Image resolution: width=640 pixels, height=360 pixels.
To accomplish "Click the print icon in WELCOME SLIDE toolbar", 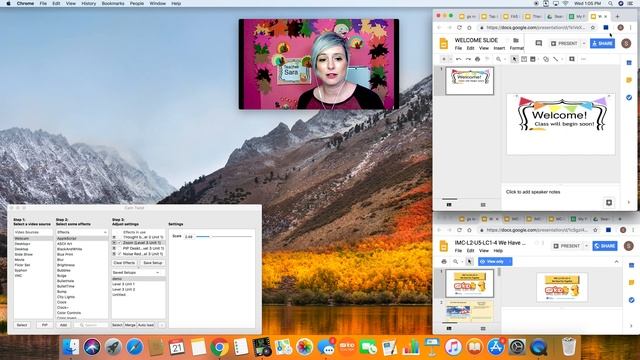I will pyautogui.click(x=478, y=59).
